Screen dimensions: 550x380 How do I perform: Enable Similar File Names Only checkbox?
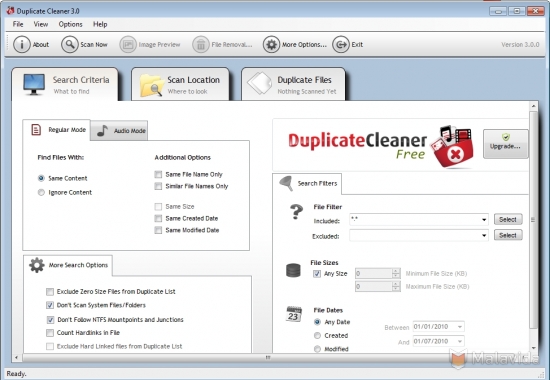[158, 186]
